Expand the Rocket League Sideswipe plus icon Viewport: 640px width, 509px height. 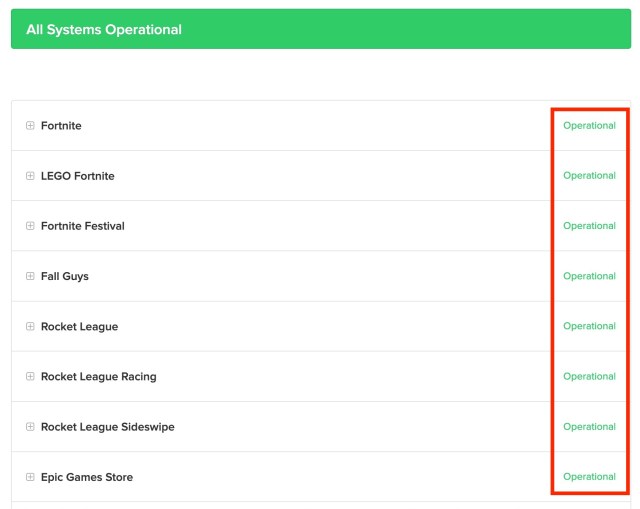point(30,427)
